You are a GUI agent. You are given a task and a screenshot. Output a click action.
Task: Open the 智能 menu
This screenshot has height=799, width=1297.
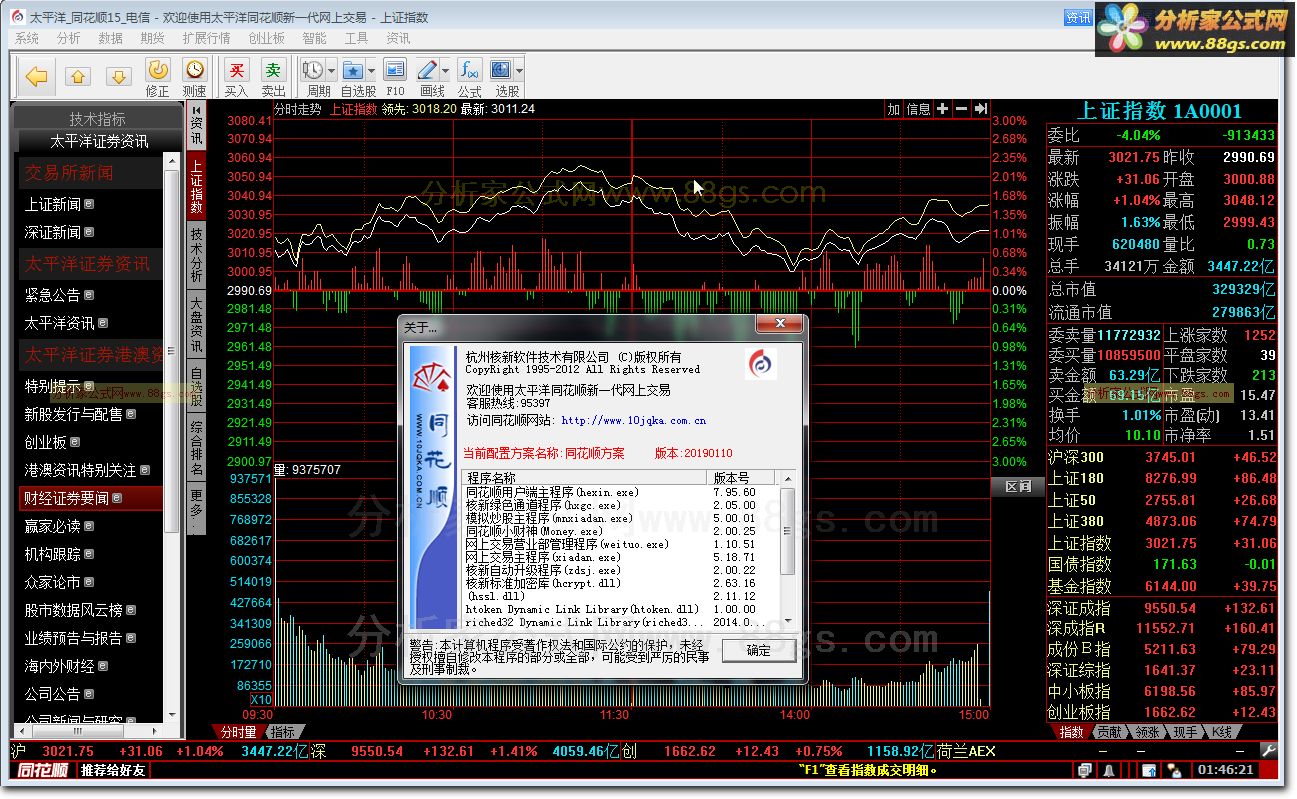coord(314,38)
